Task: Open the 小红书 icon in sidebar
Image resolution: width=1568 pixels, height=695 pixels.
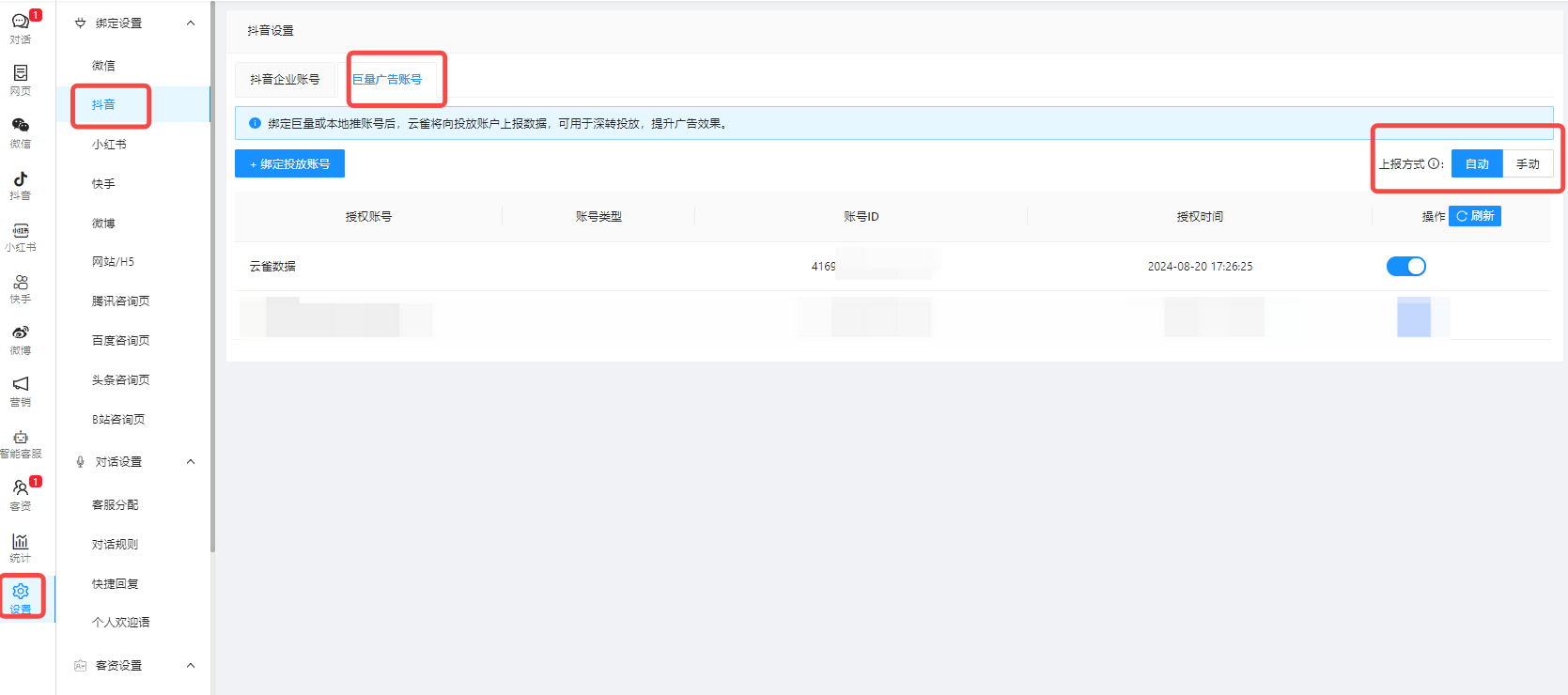Action: 20,236
